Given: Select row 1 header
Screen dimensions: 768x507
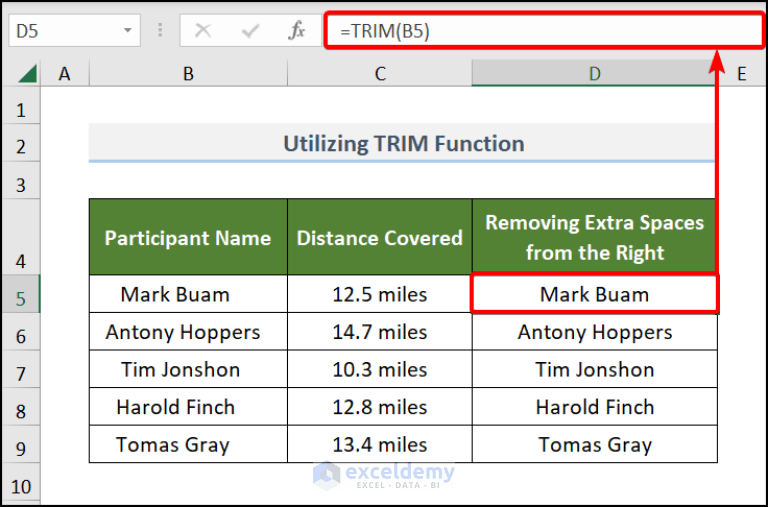Looking at the screenshot, I should [21, 105].
